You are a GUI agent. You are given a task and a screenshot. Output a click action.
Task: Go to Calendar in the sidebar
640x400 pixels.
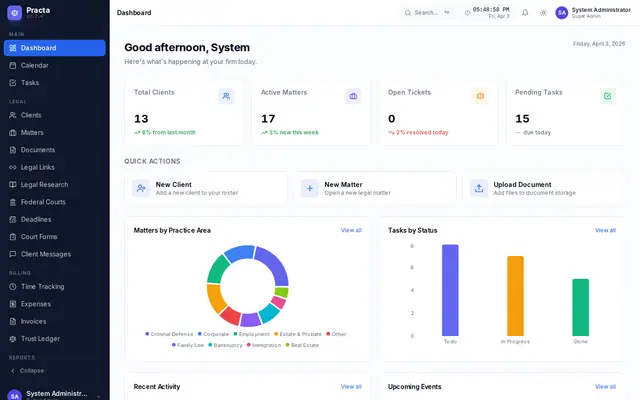point(55,65)
